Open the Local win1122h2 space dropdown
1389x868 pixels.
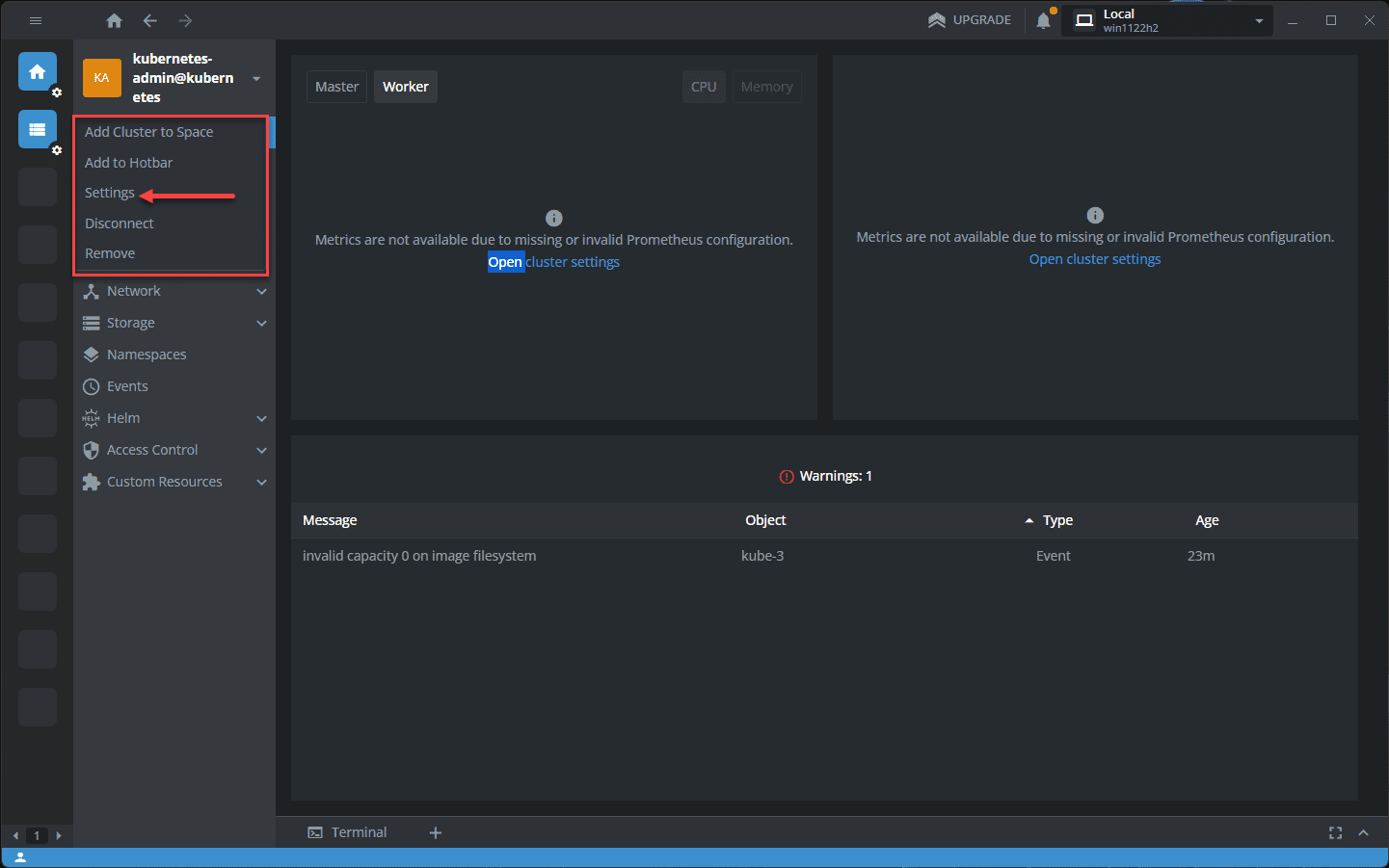[x=1167, y=20]
